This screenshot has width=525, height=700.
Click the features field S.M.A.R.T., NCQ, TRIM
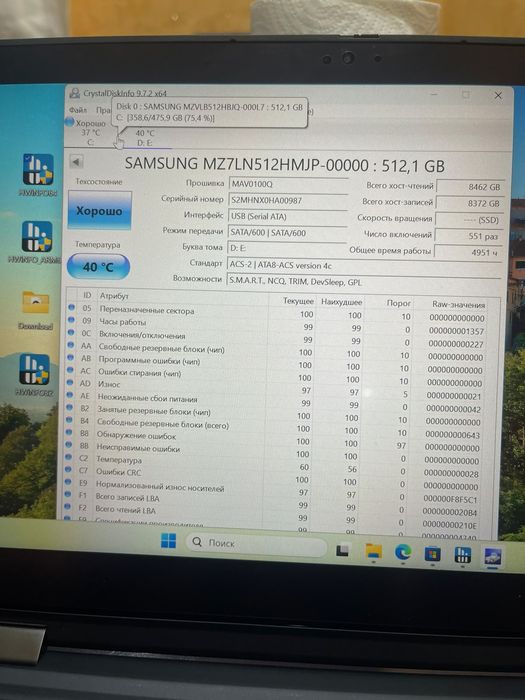coord(363,282)
